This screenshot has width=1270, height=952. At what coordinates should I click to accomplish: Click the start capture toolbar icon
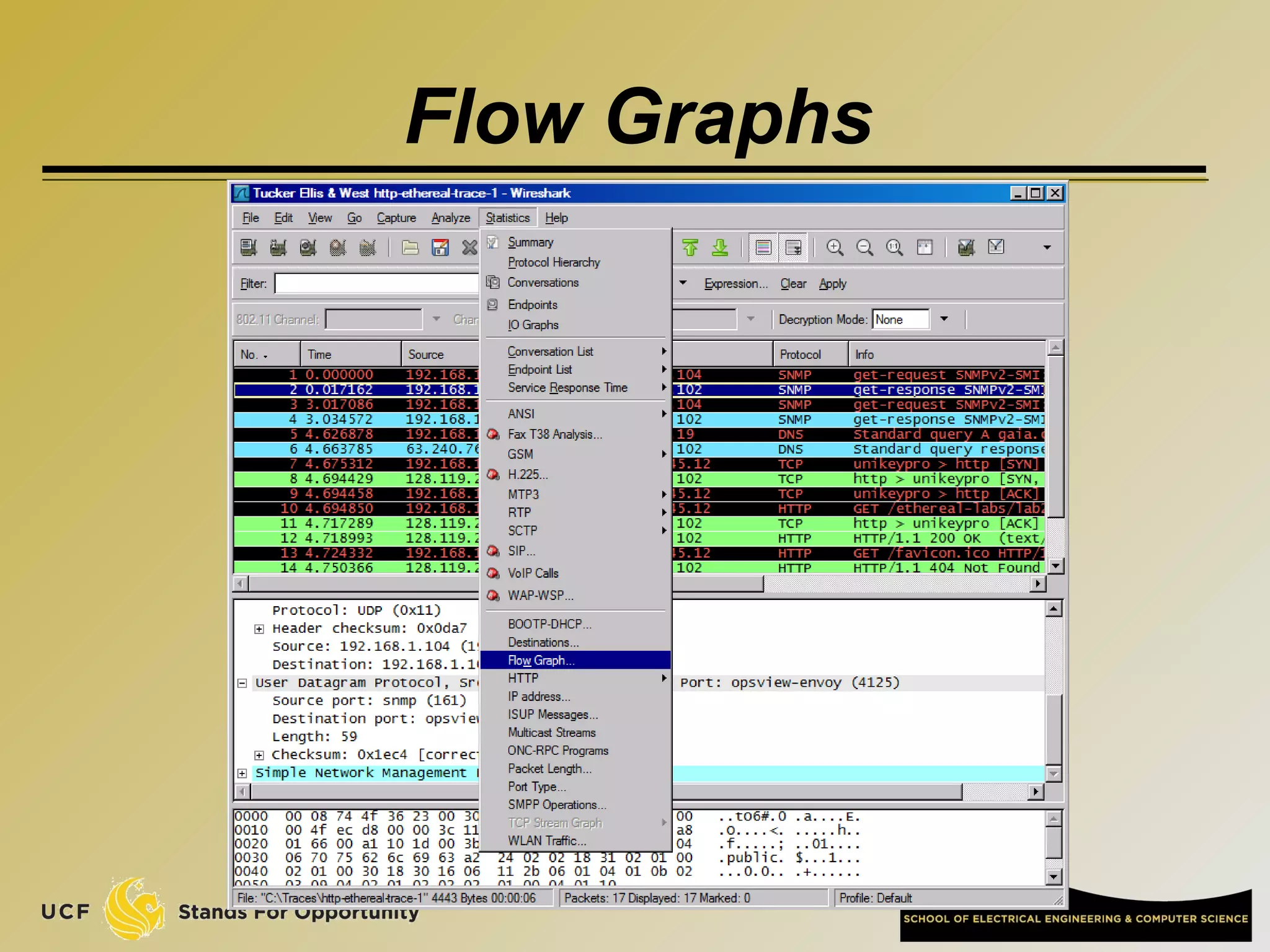click(x=308, y=248)
